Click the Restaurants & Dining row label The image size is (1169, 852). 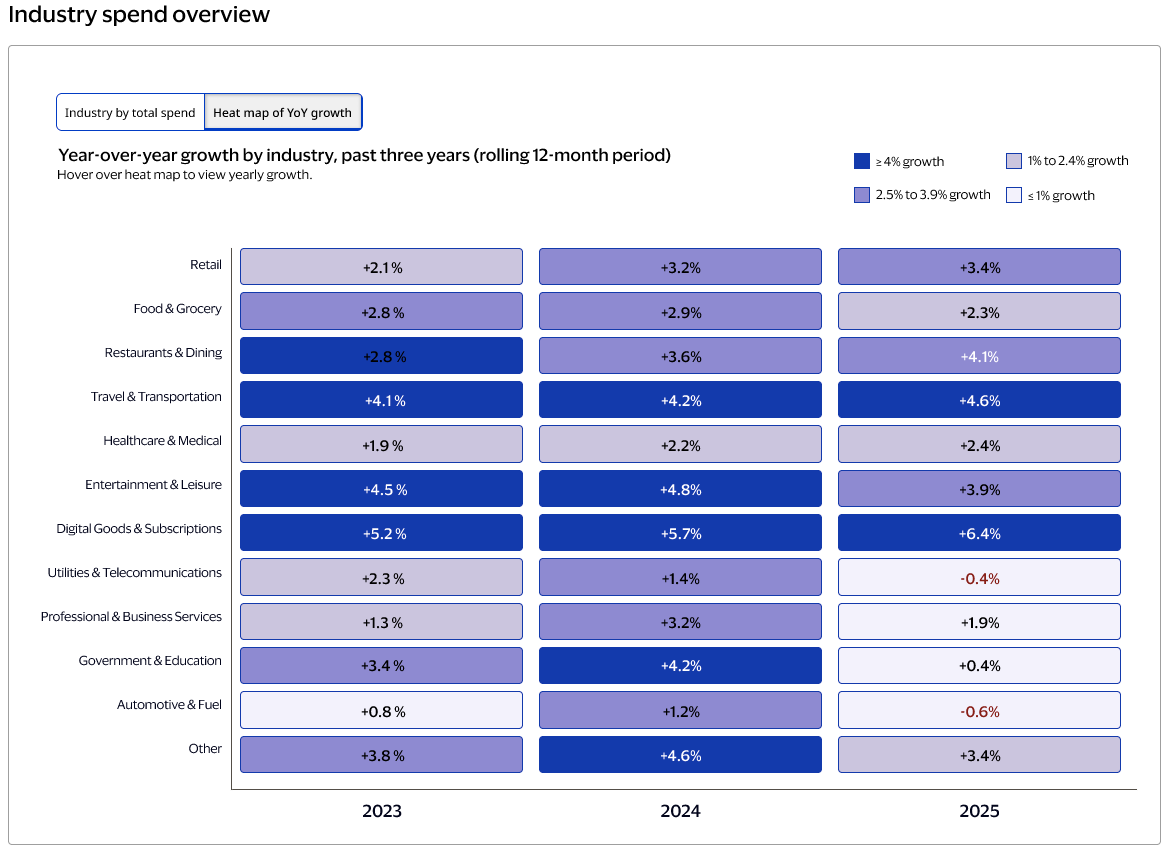pyautogui.click(x=163, y=353)
